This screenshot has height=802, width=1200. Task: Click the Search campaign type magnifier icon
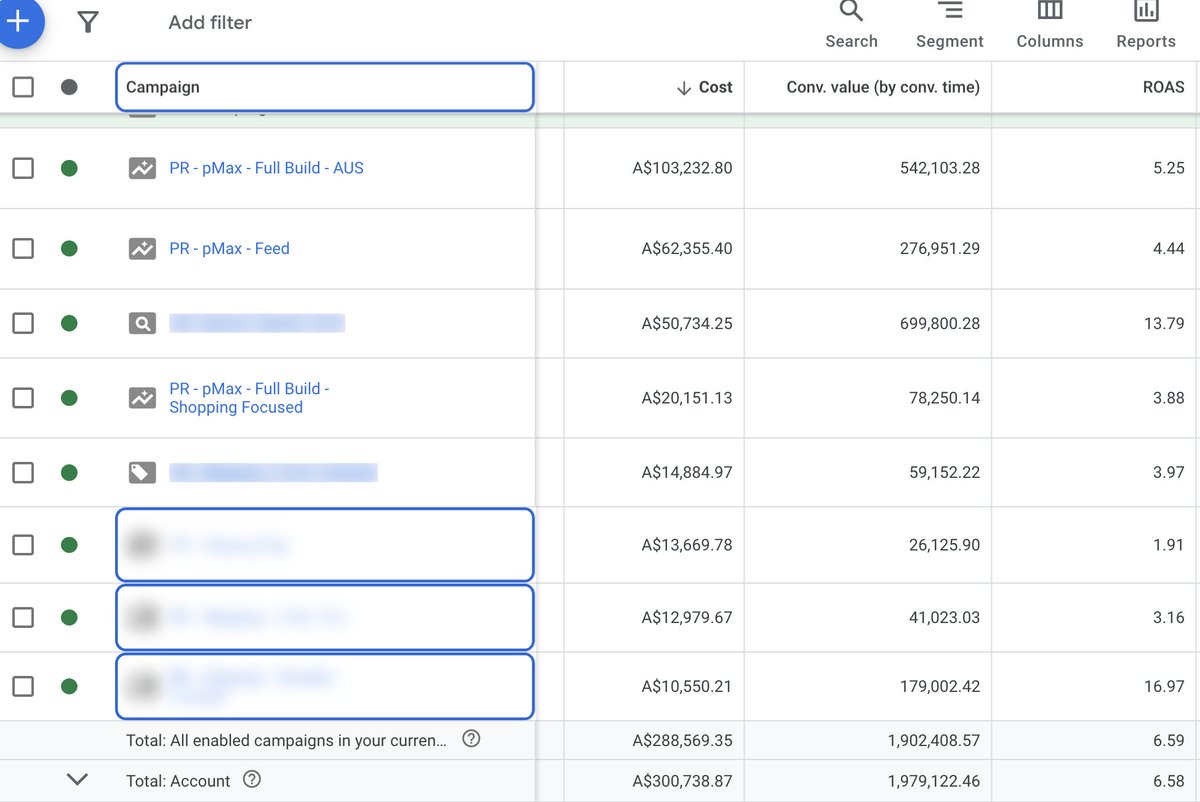click(x=142, y=323)
